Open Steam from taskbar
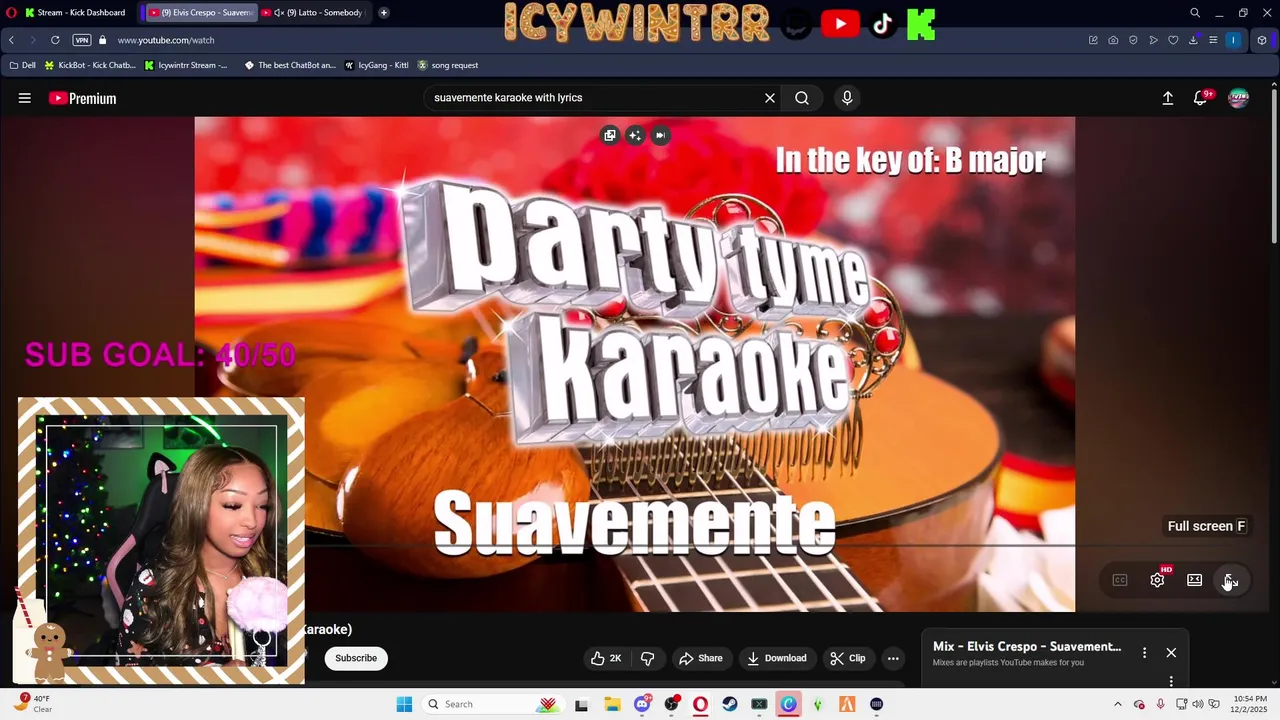This screenshot has width=1280, height=720. coord(729,704)
